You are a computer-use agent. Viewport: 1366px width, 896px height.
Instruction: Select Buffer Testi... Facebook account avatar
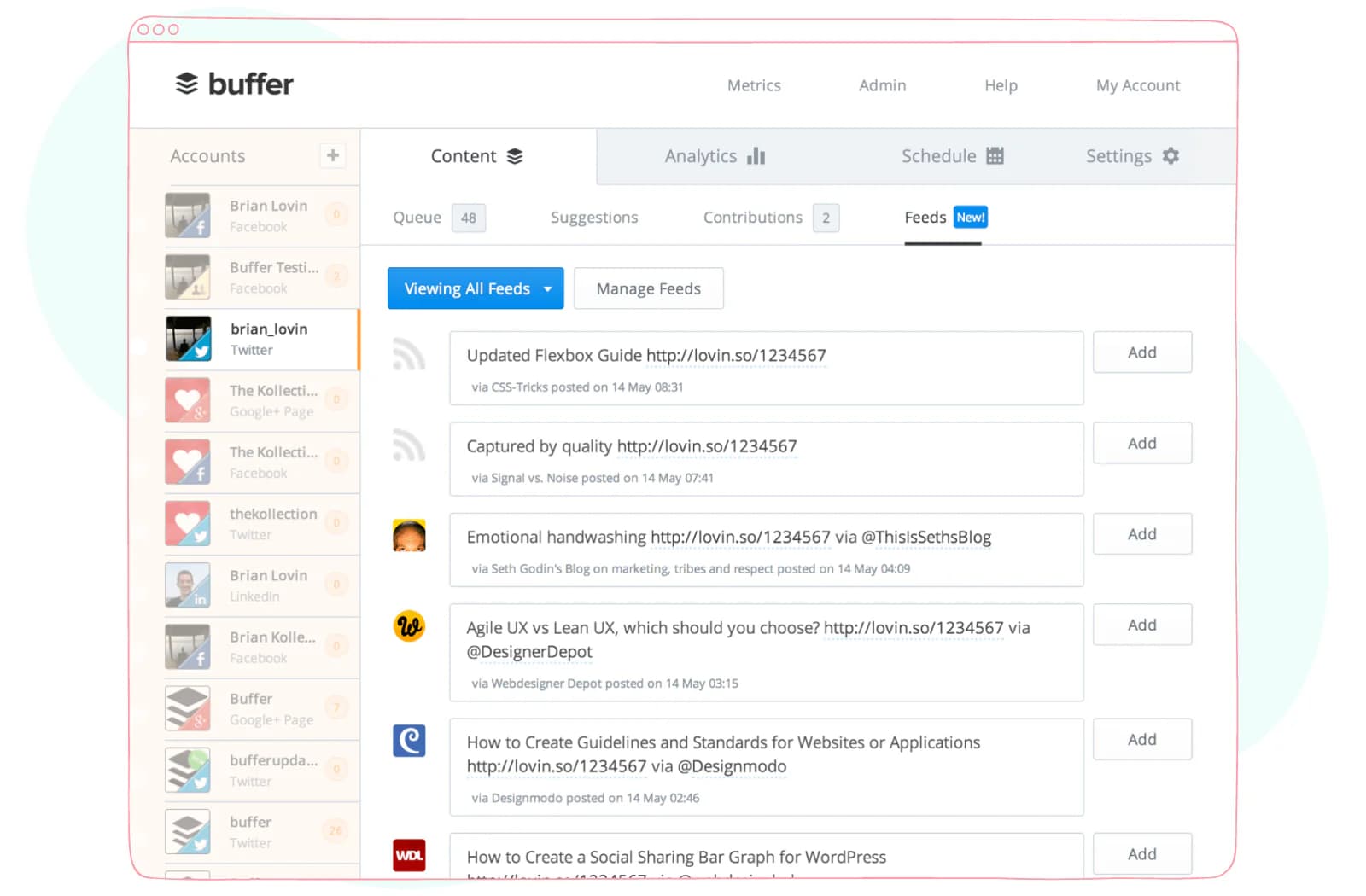[x=188, y=276]
